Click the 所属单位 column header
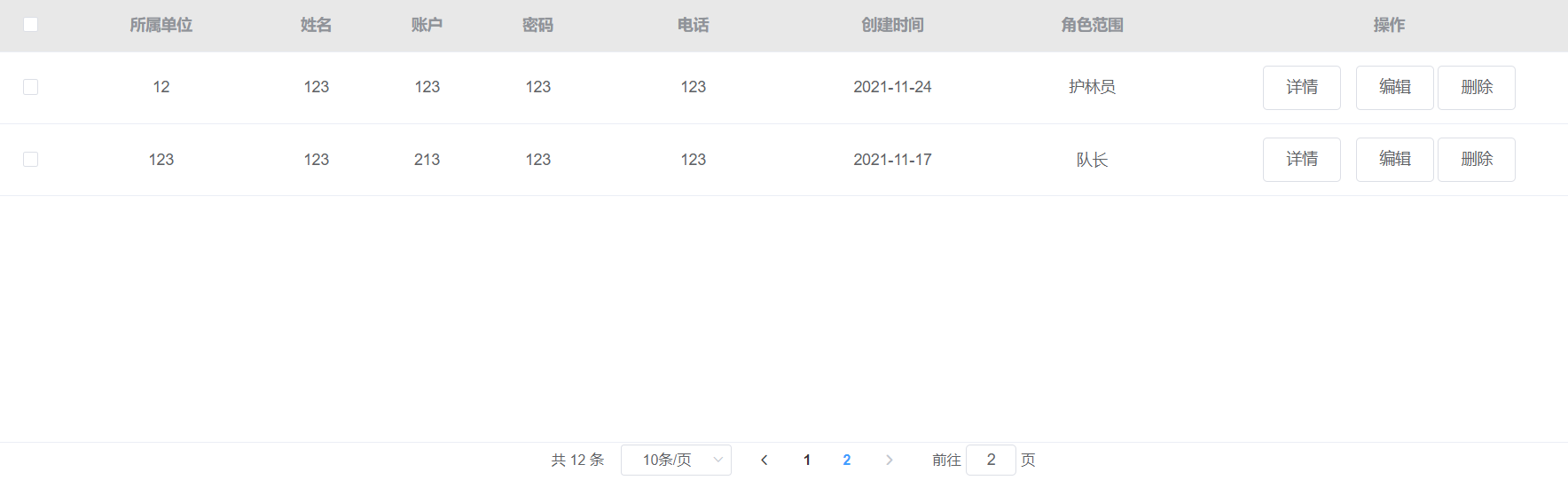Screen dimensions: 1568x496 pos(161,25)
